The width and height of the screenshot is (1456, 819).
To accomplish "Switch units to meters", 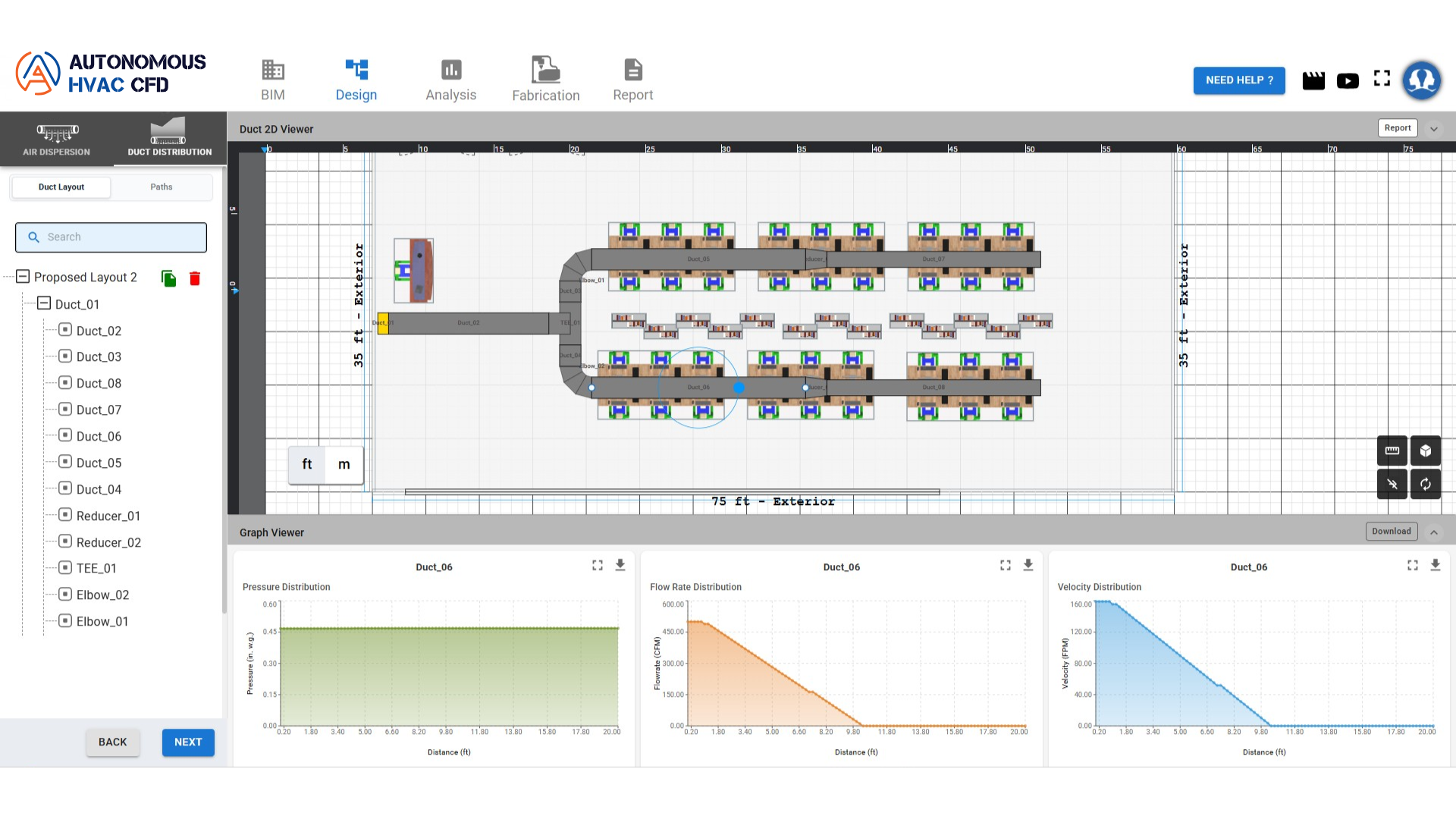I will click(x=344, y=464).
